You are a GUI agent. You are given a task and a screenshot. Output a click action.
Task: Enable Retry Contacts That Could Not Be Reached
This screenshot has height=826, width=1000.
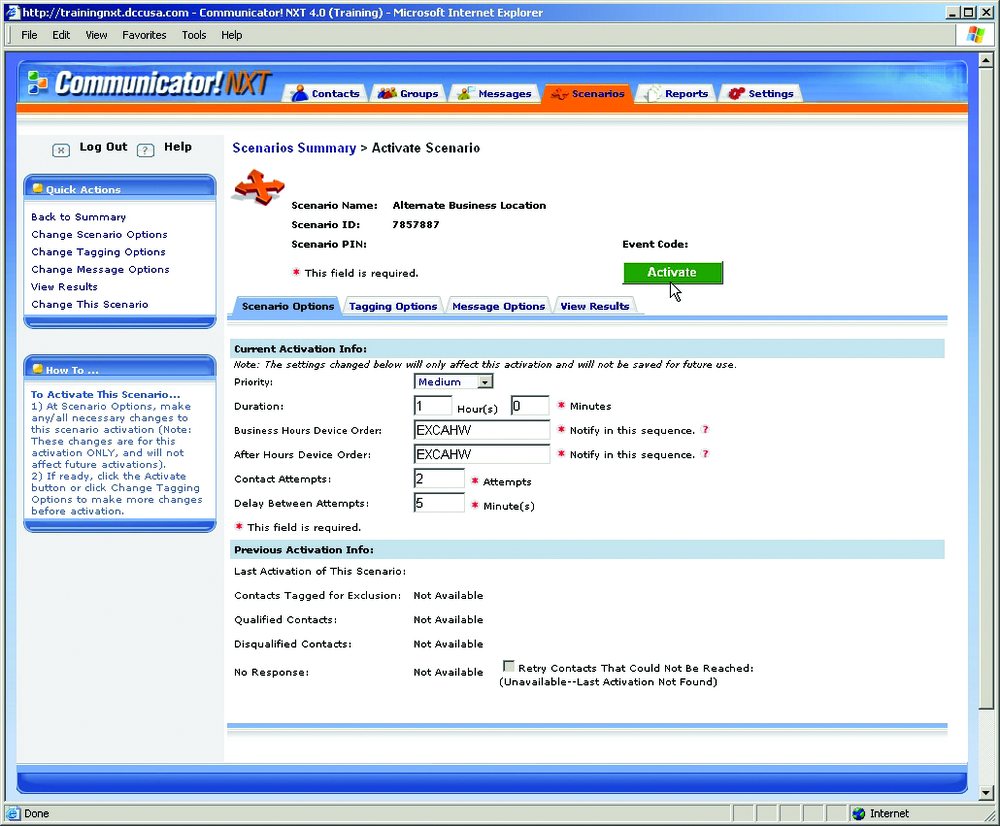pyautogui.click(x=509, y=666)
